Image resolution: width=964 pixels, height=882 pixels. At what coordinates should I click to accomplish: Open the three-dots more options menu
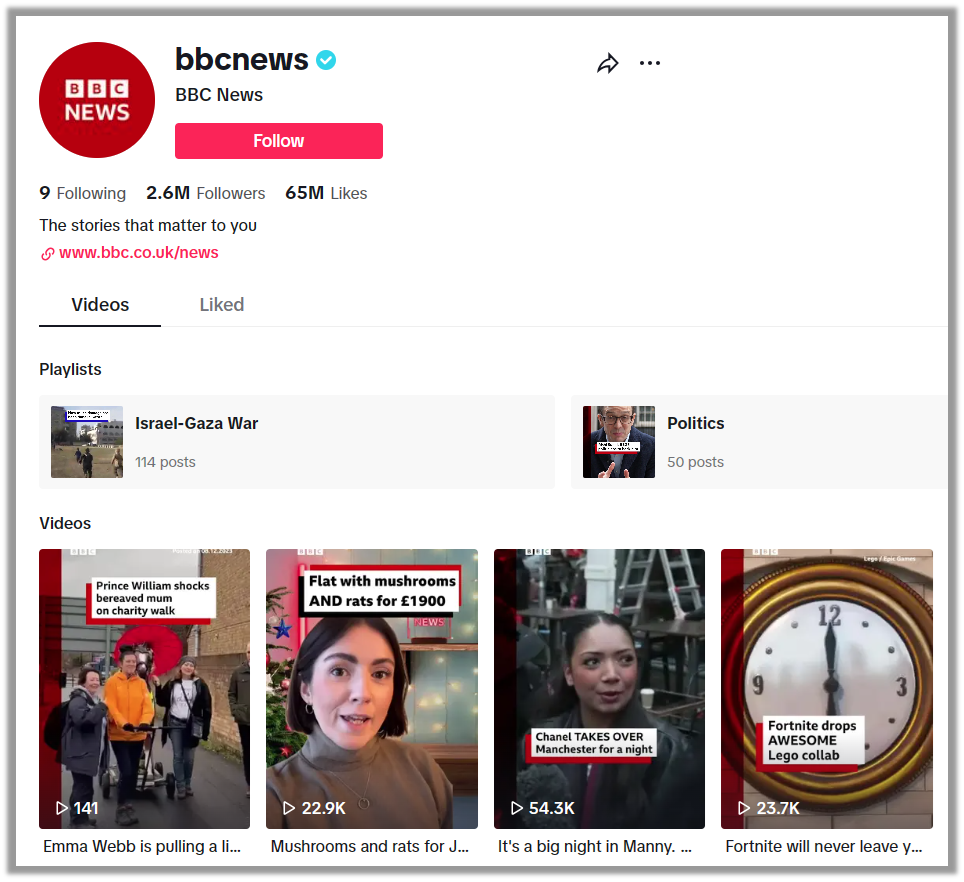click(x=650, y=63)
